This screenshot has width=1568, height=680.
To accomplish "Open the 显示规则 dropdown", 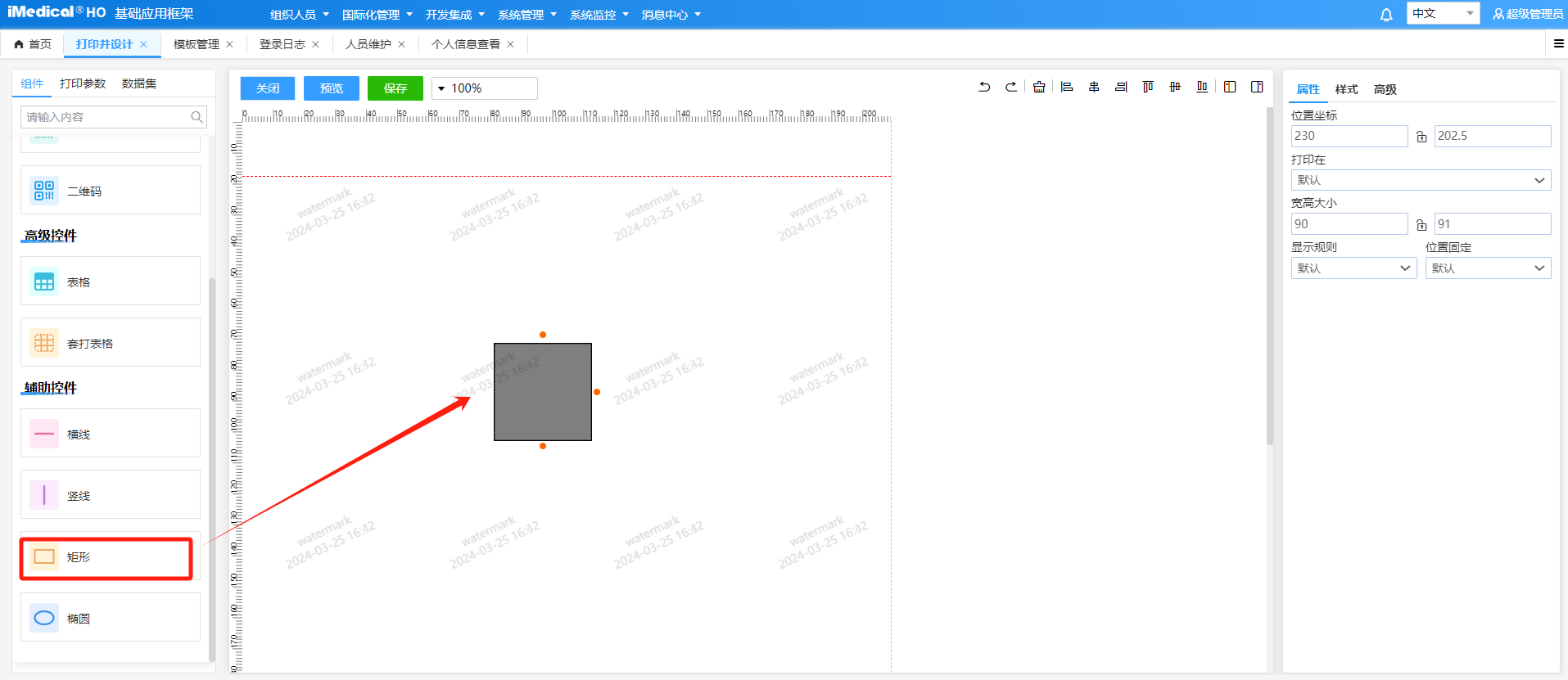I will [1353, 268].
